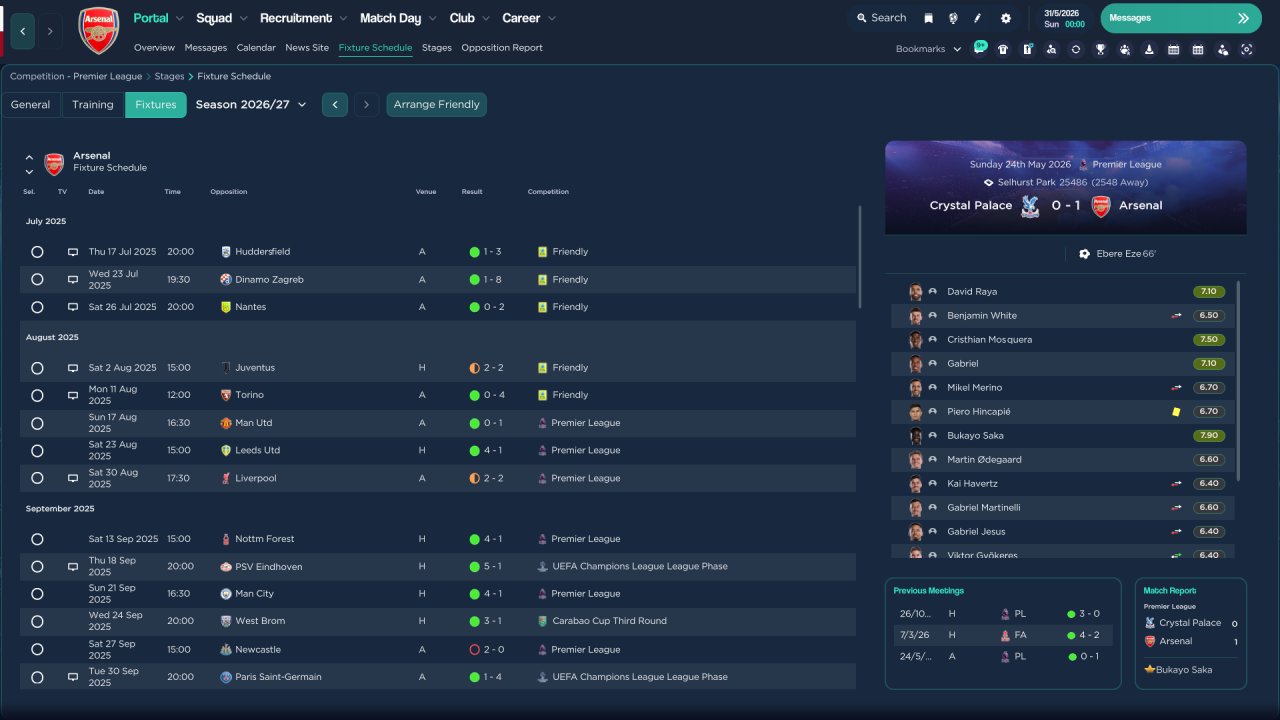Select the Huddersfield fixture radio button
The image size is (1280, 720).
[x=37, y=252]
